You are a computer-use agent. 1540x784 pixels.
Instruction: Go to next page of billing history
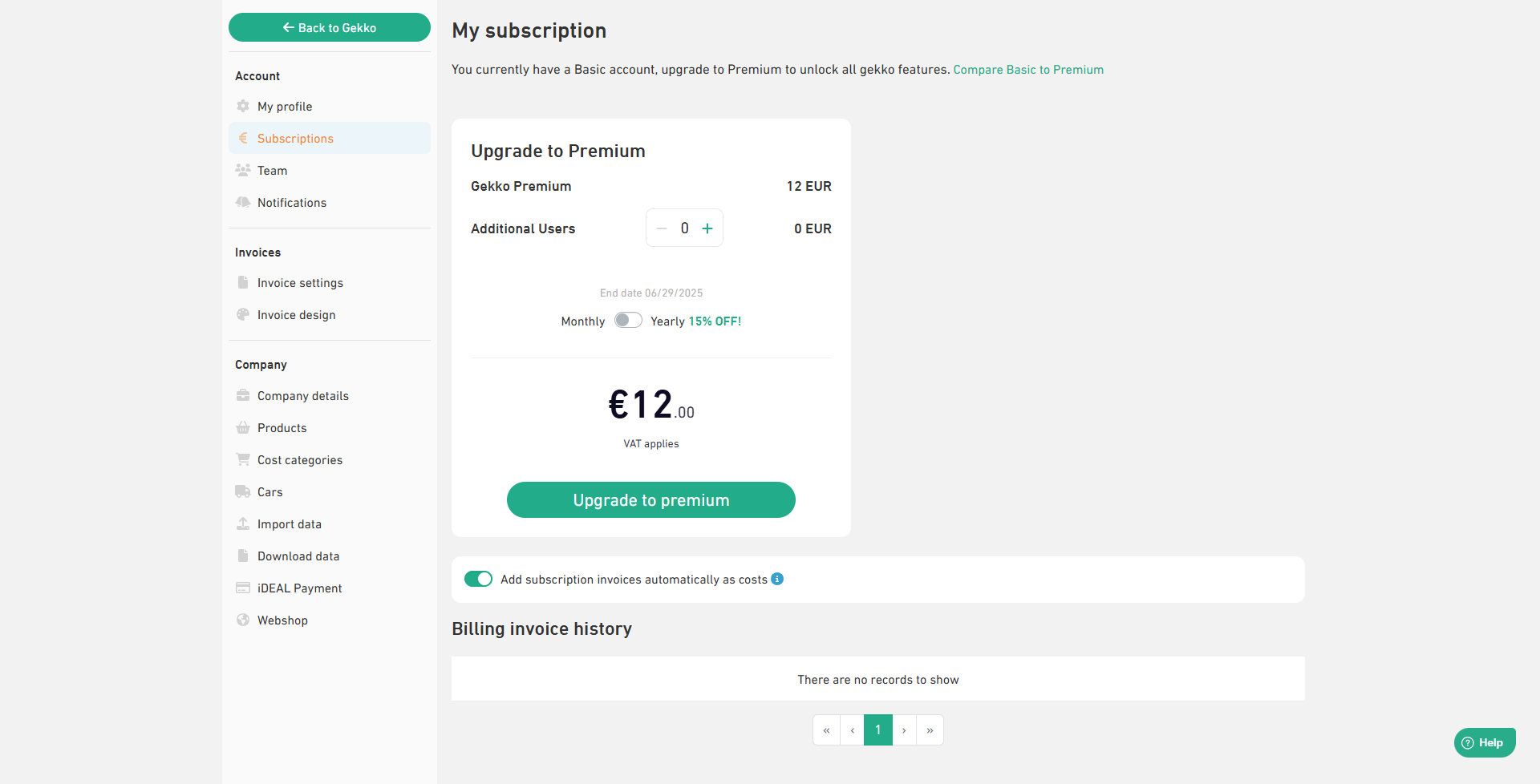[904, 730]
